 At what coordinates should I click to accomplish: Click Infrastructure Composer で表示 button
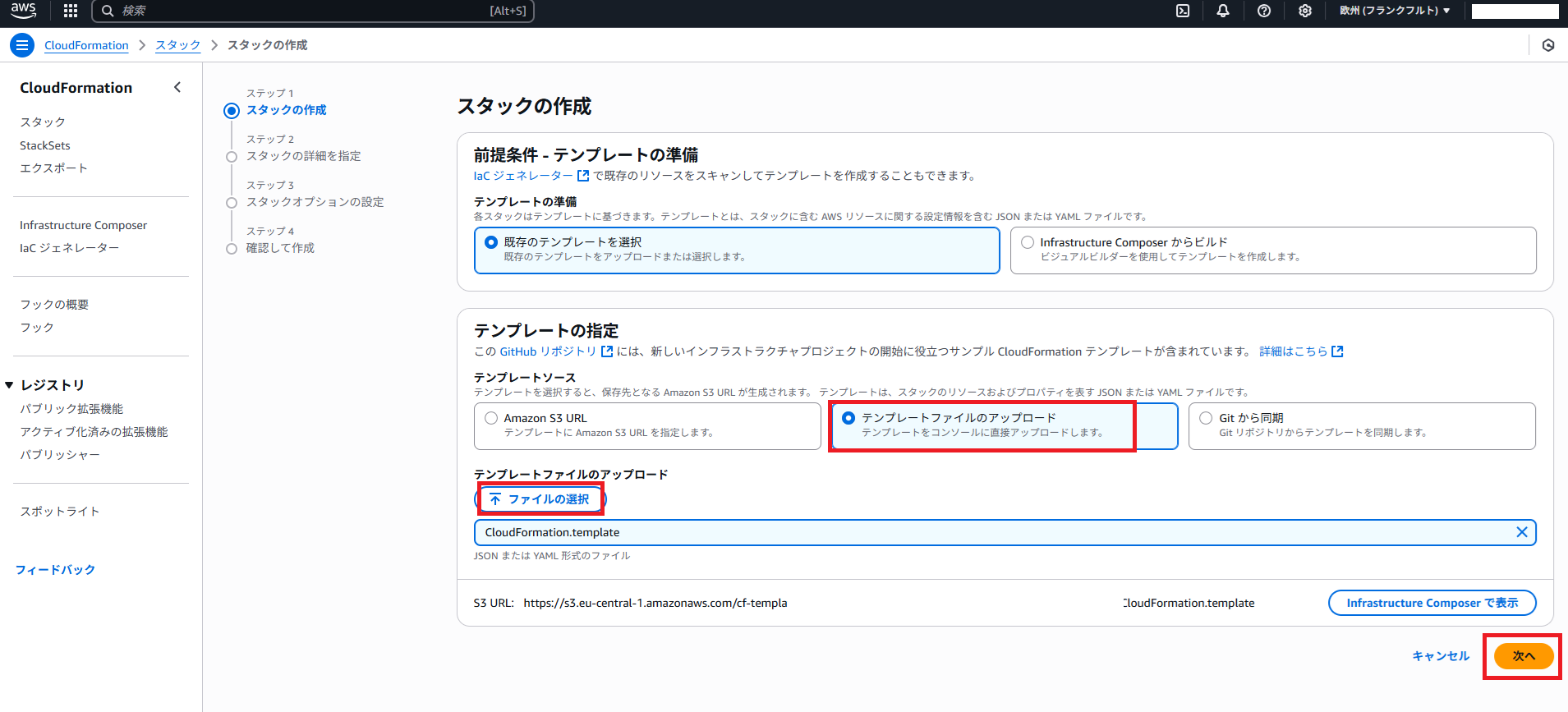click(1432, 603)
